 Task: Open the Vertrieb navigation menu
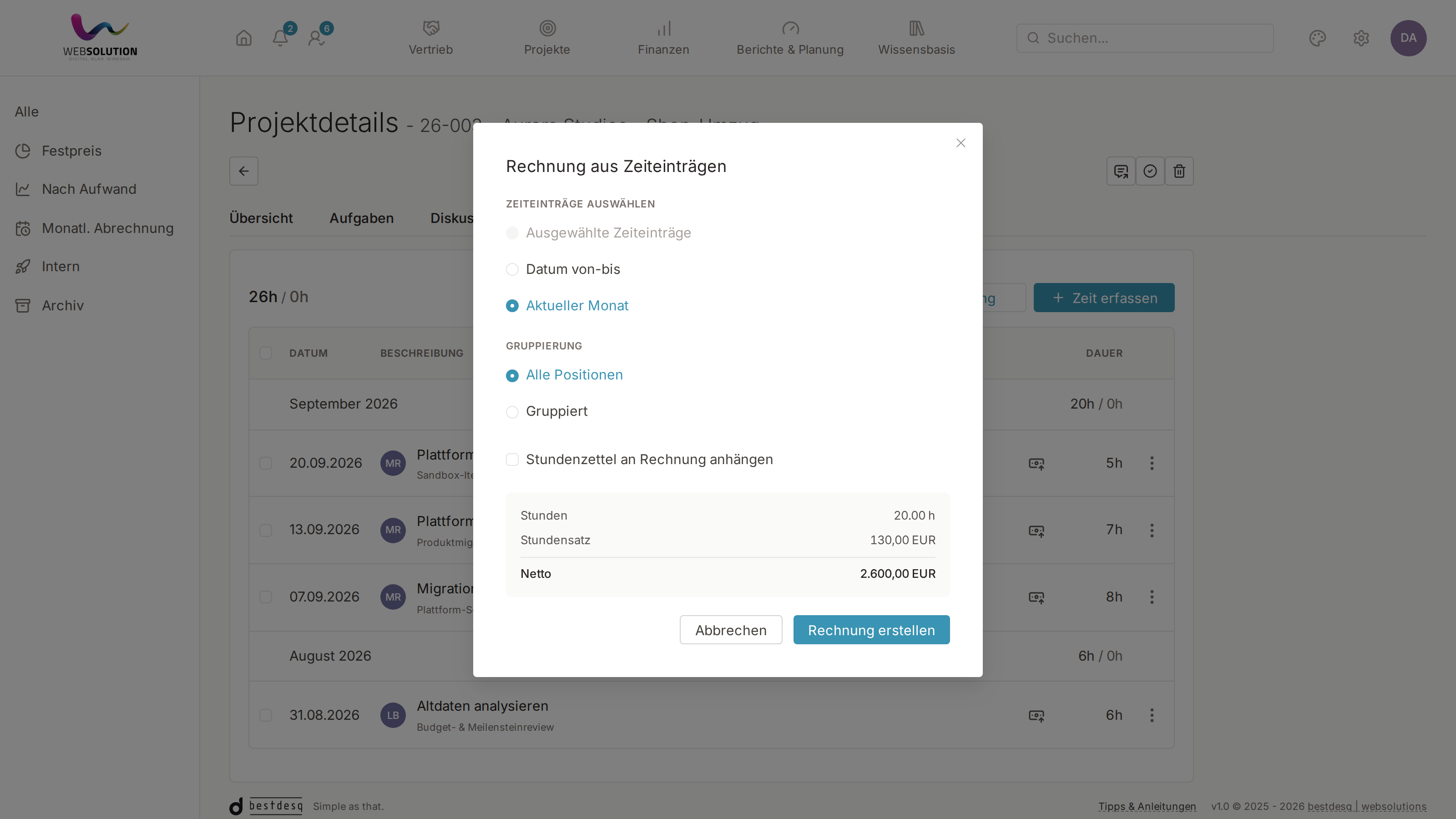point(431,38)
